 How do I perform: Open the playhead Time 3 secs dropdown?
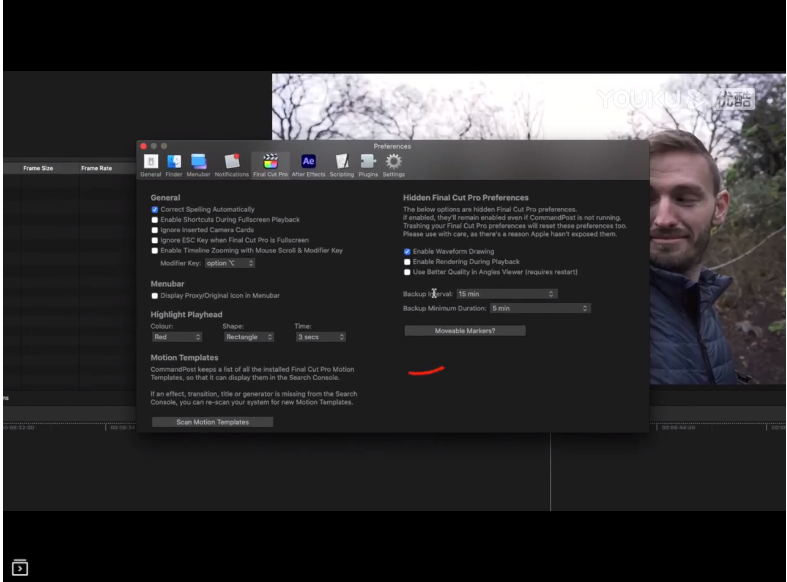(320, 337)
